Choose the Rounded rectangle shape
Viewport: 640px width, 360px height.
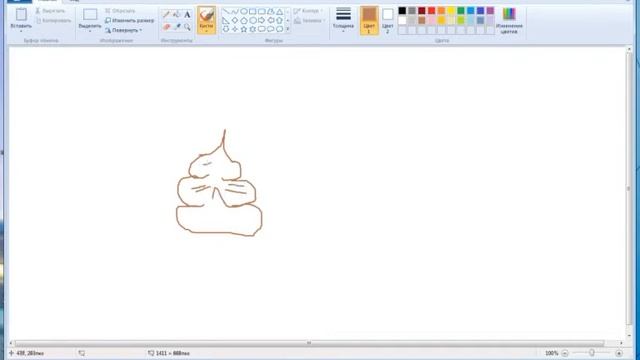click(x=262, y=11)
